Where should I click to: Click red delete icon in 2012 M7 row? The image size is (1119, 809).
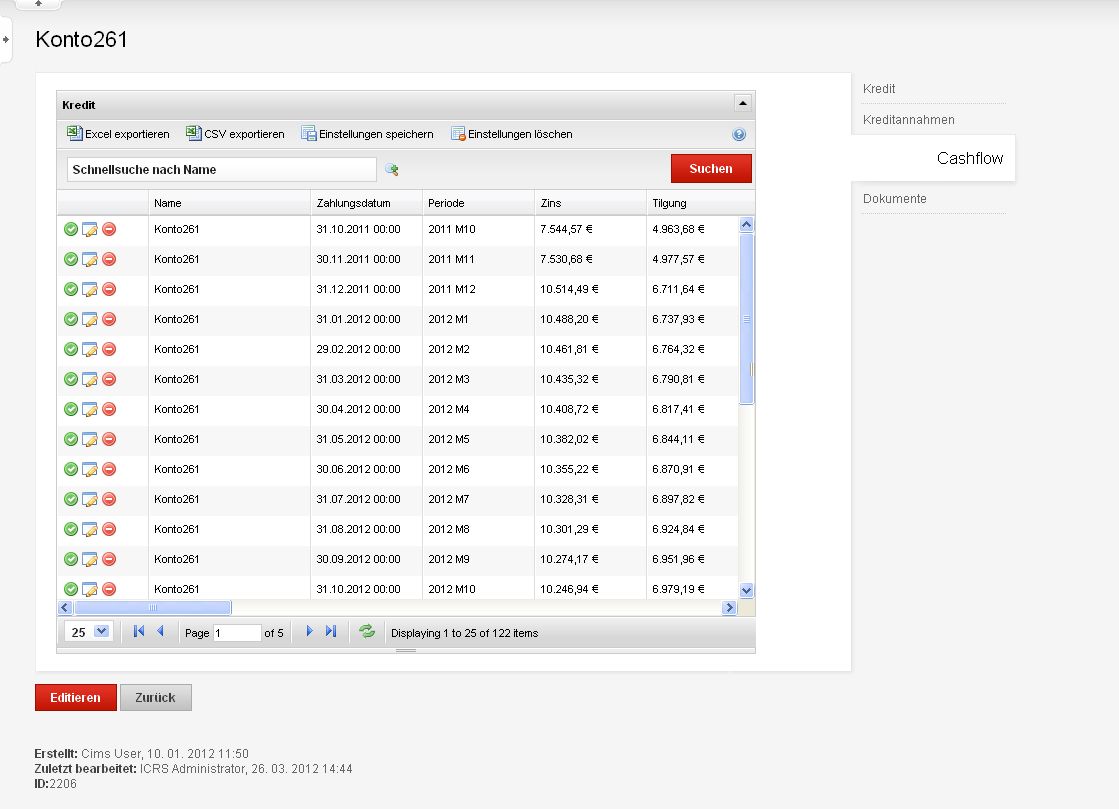click(x=108, y=499)
